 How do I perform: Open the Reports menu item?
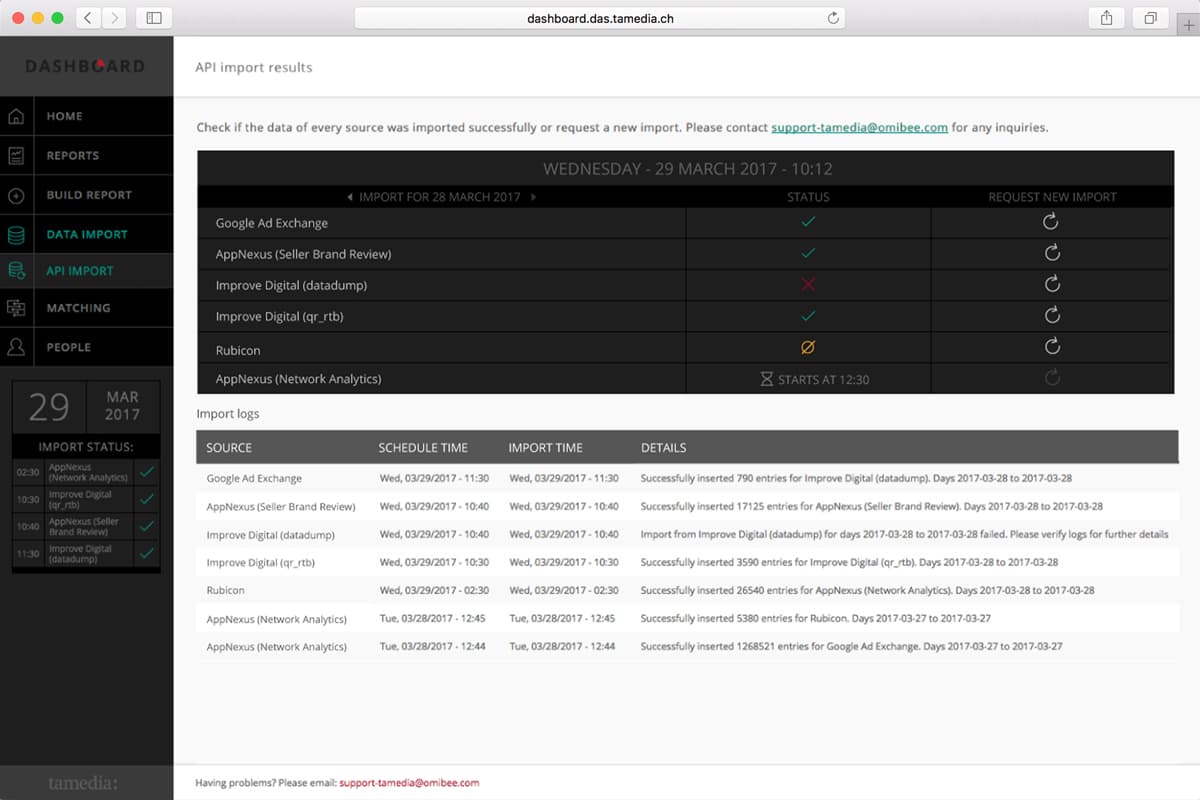coord(73,156)
